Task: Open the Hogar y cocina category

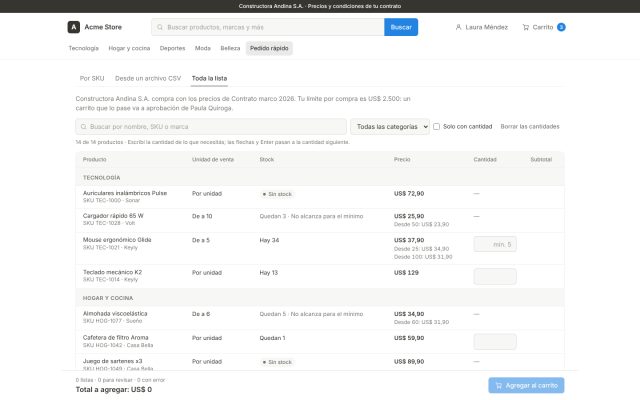Action: (x=129, y=48)
